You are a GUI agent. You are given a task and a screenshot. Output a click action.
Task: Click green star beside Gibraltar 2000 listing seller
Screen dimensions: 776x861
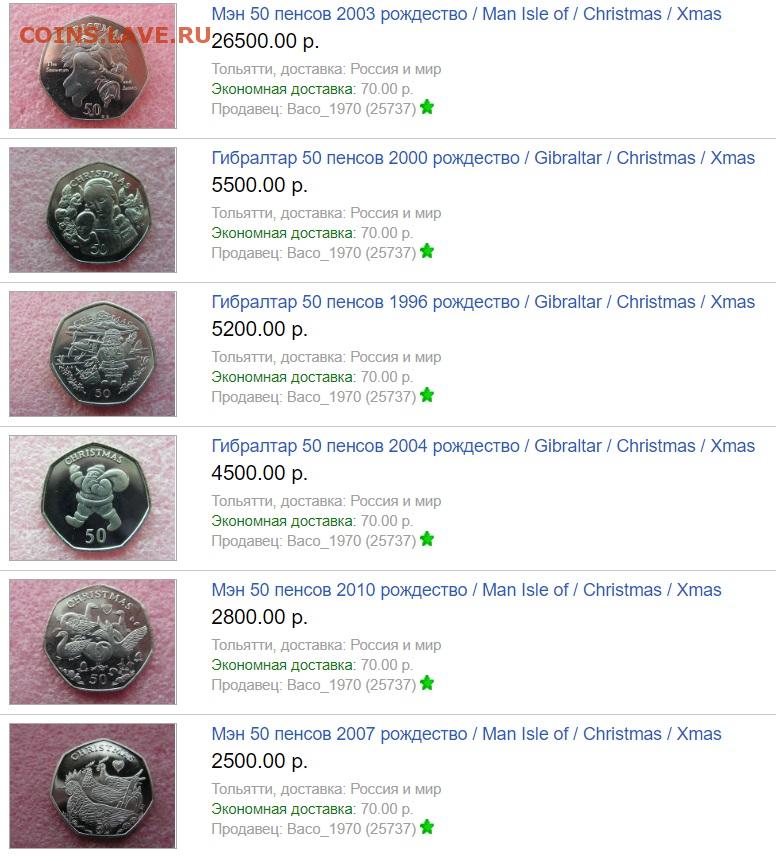427,251
